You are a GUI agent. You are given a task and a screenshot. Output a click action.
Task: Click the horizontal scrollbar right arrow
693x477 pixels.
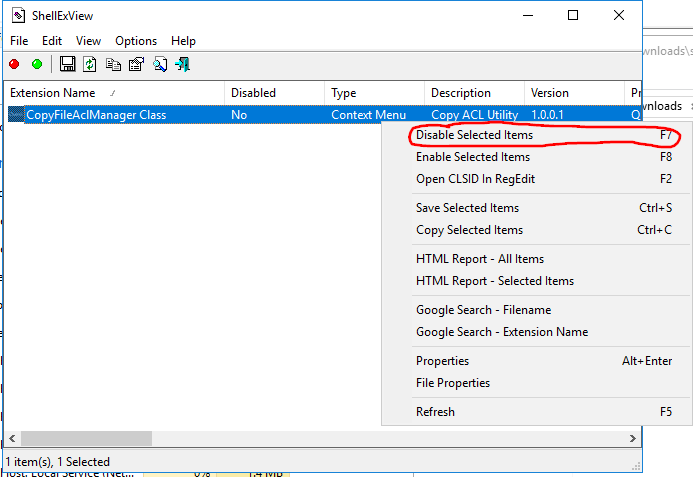(x=633, y=439)
